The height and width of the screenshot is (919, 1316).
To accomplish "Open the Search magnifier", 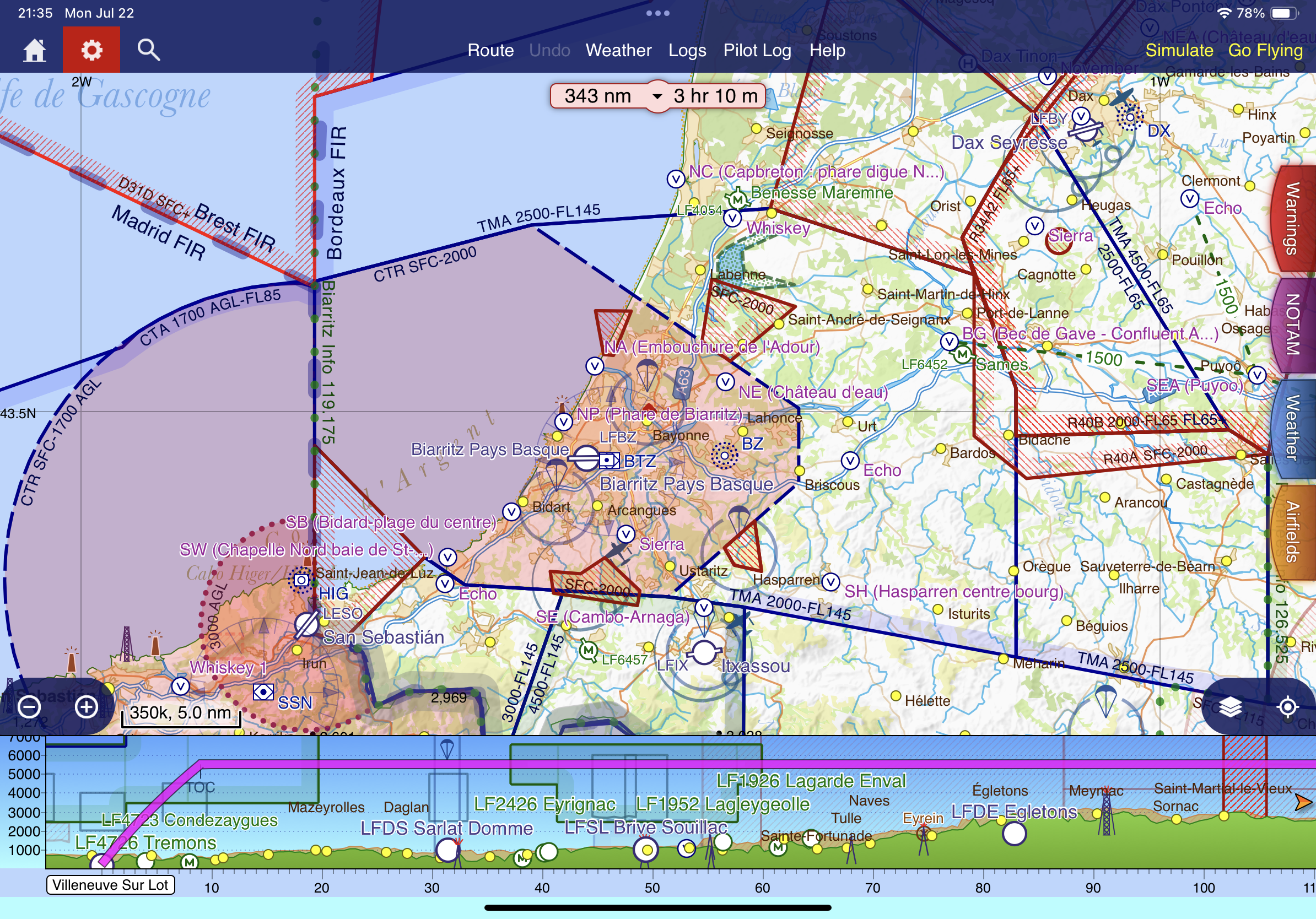I will [x=148, y=51].
